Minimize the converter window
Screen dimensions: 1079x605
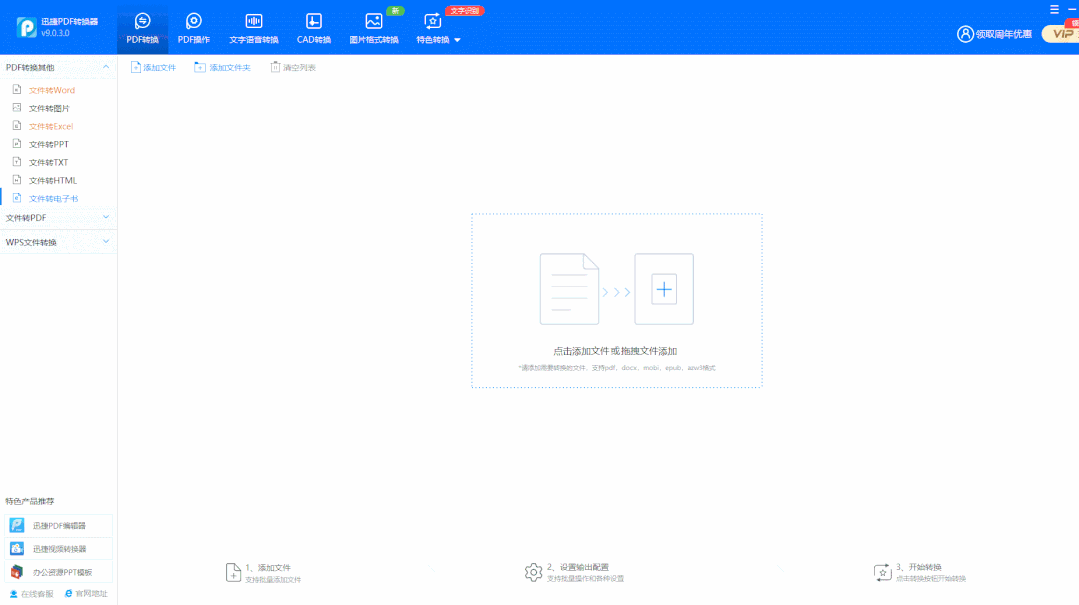1072,10
